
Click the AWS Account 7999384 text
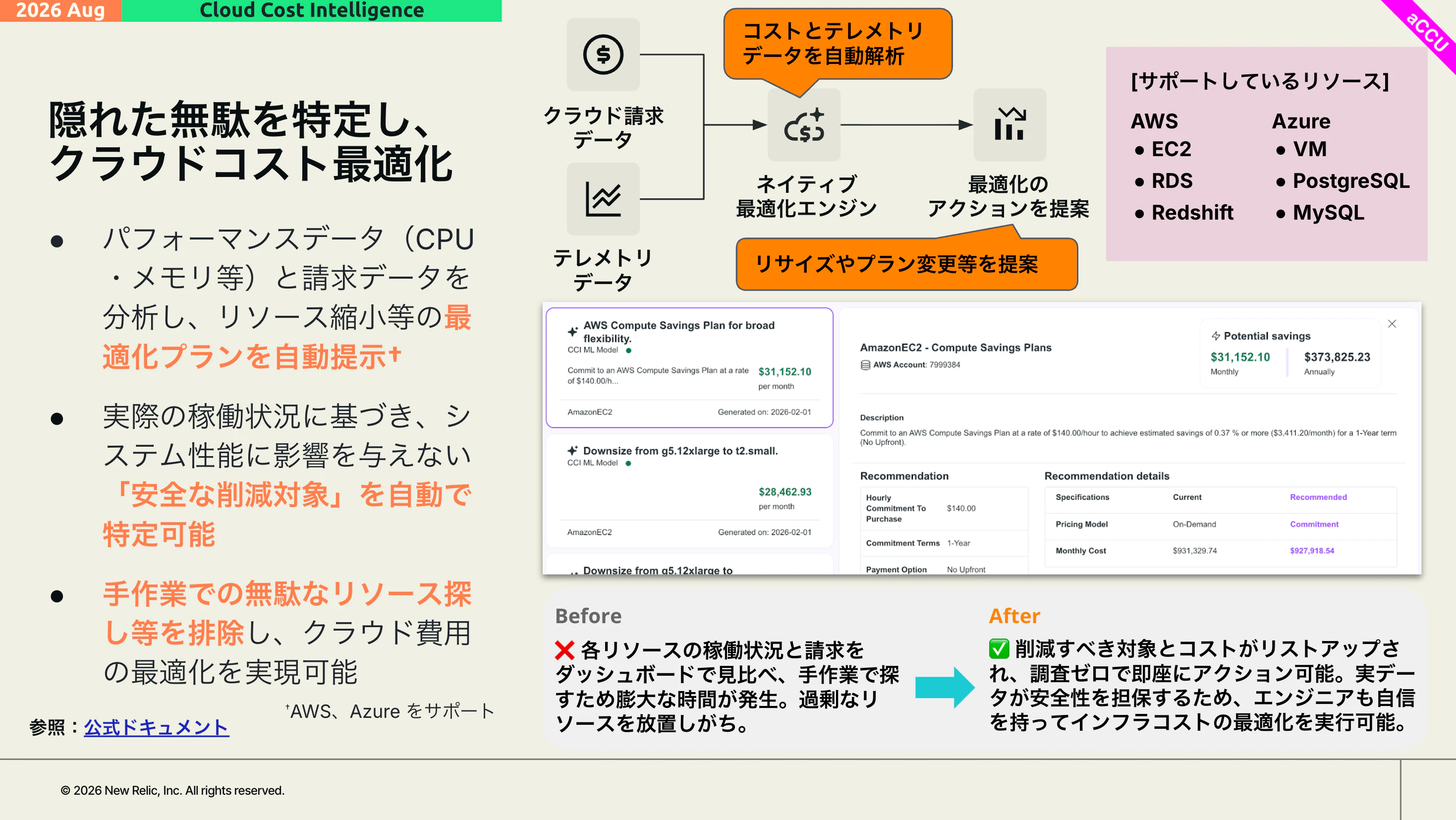click(x=916, y=365)
